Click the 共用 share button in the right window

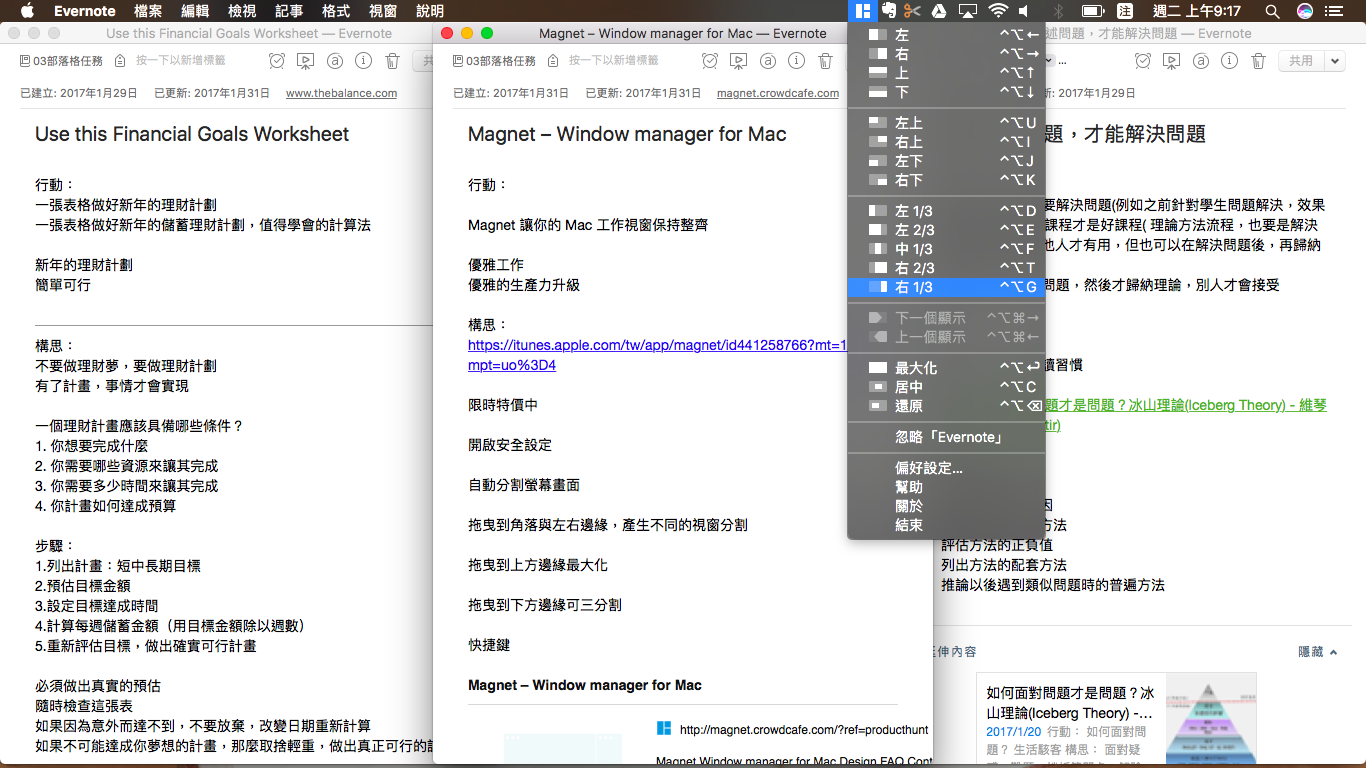(1301, 61)
